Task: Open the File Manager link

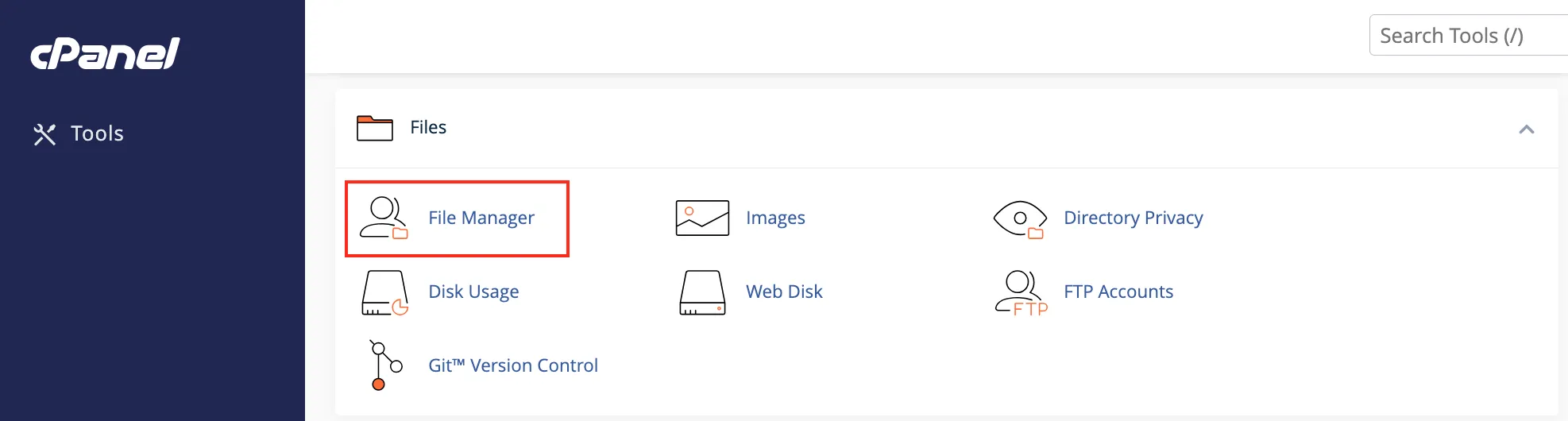Action: pyautogui.click(x=481, y=218)
